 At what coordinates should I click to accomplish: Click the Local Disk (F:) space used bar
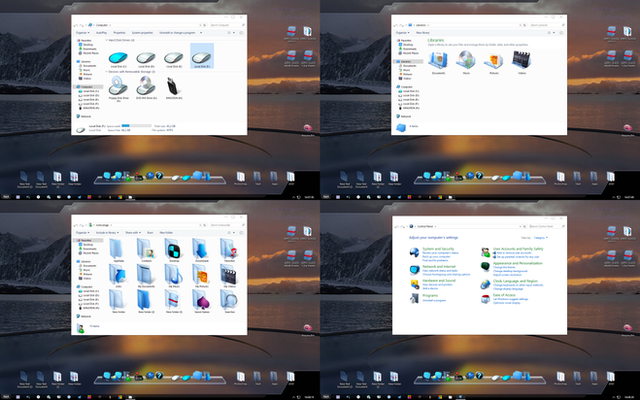136,126
